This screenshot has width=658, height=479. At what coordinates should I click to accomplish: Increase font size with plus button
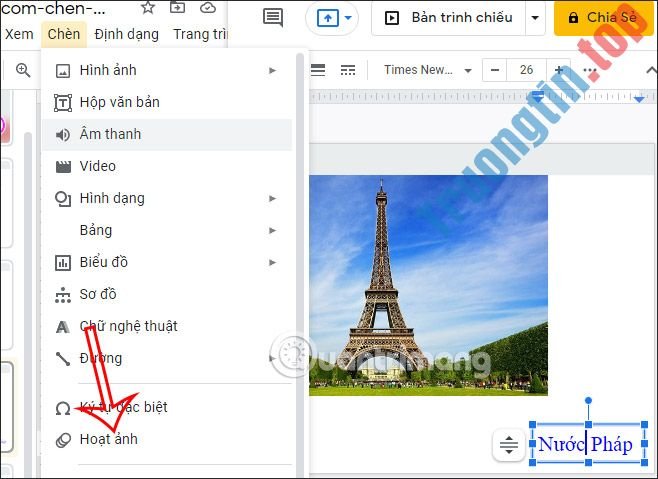click(558, 70)
